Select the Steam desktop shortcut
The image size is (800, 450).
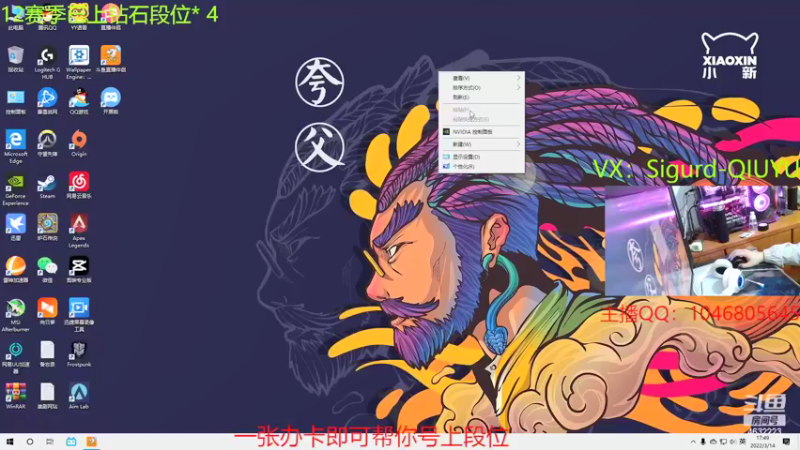[x=47, y=186]
